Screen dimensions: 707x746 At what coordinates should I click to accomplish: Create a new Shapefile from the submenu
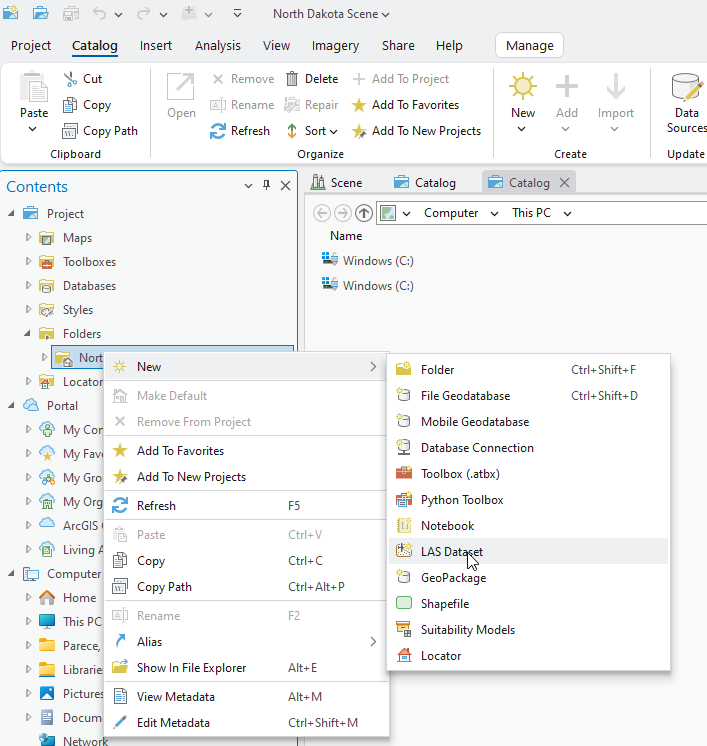point(528,604)
